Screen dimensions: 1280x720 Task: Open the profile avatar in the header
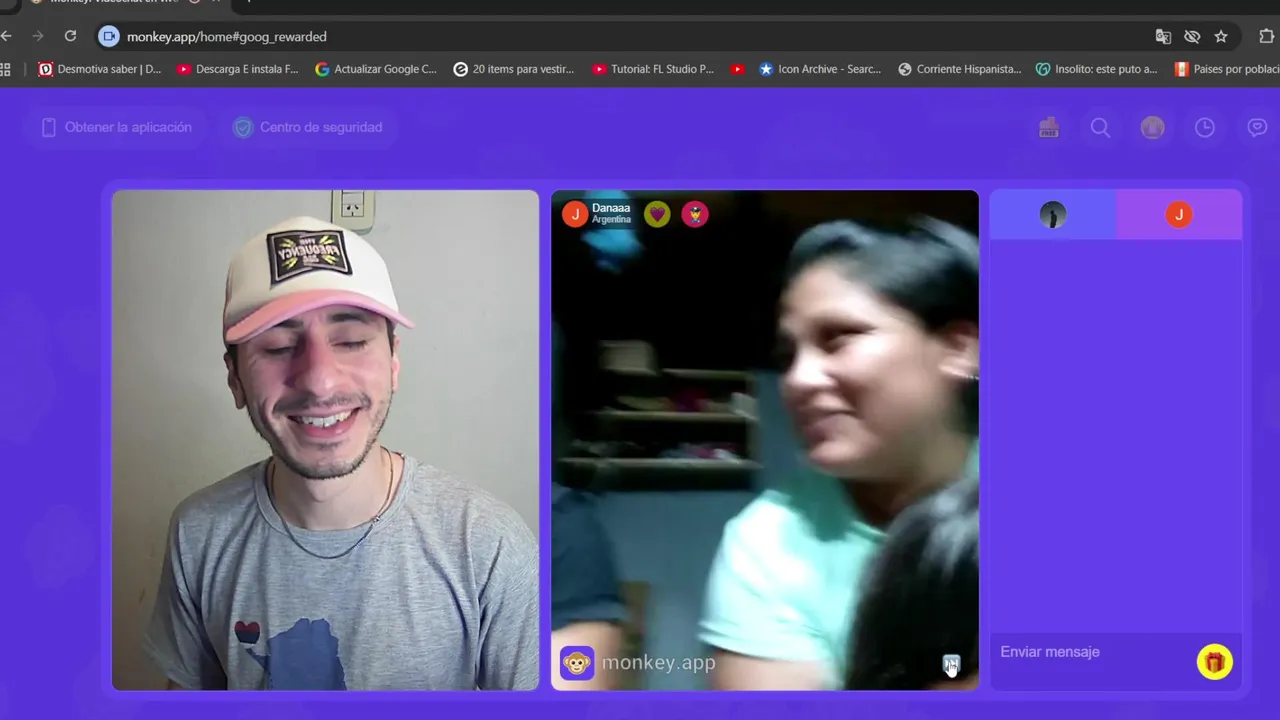(1153, 127)
